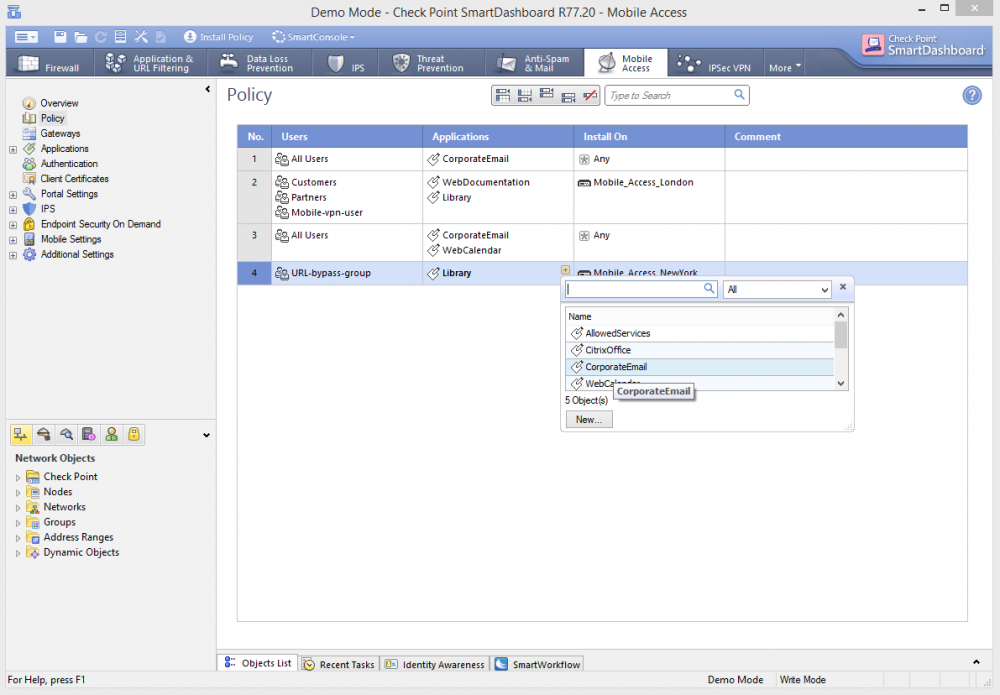This screenshot has height=695, width=1000.
Task: Close the application picker popup
Action: point(842,287)
